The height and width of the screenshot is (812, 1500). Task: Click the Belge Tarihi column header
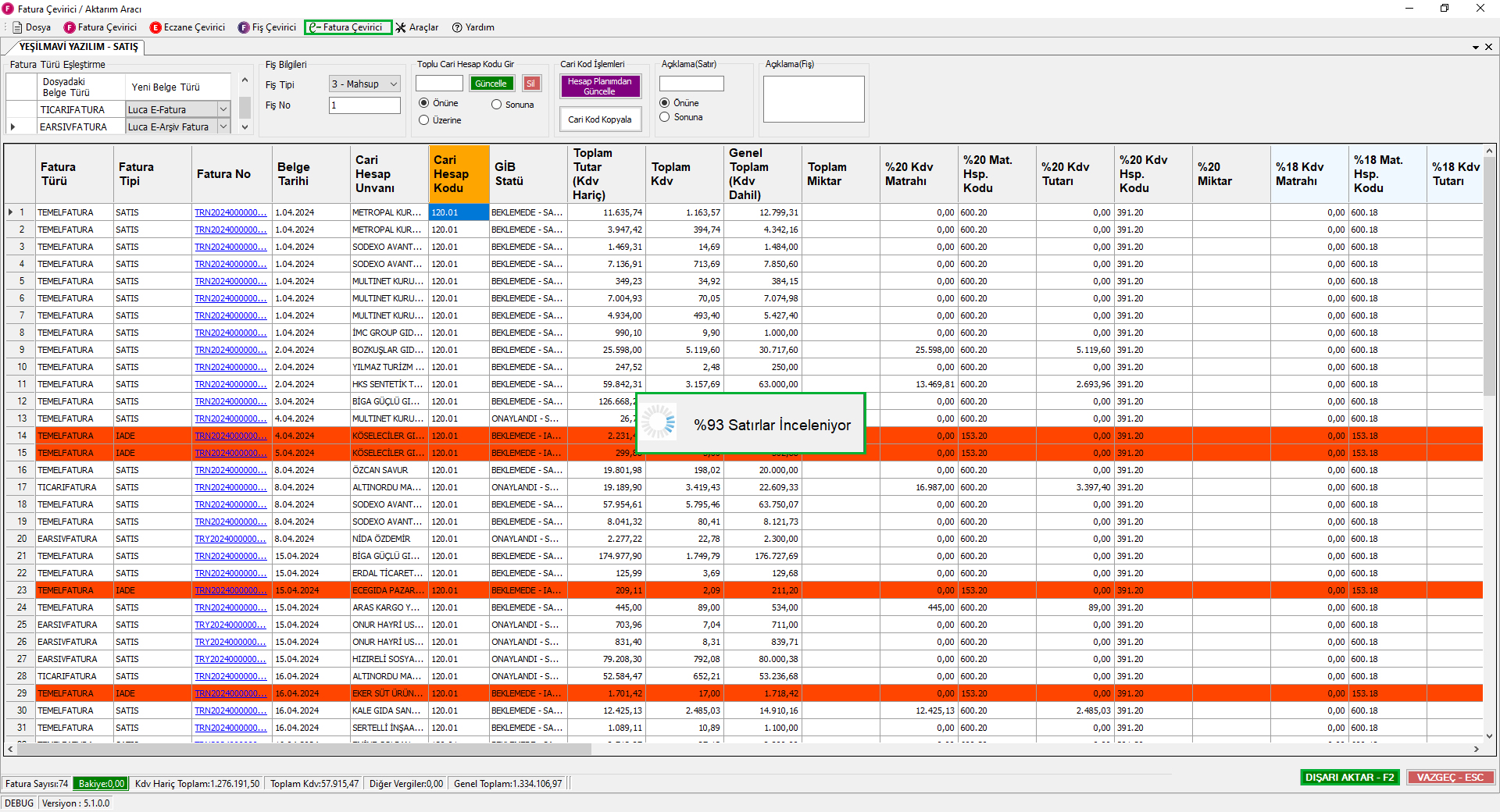311,173
